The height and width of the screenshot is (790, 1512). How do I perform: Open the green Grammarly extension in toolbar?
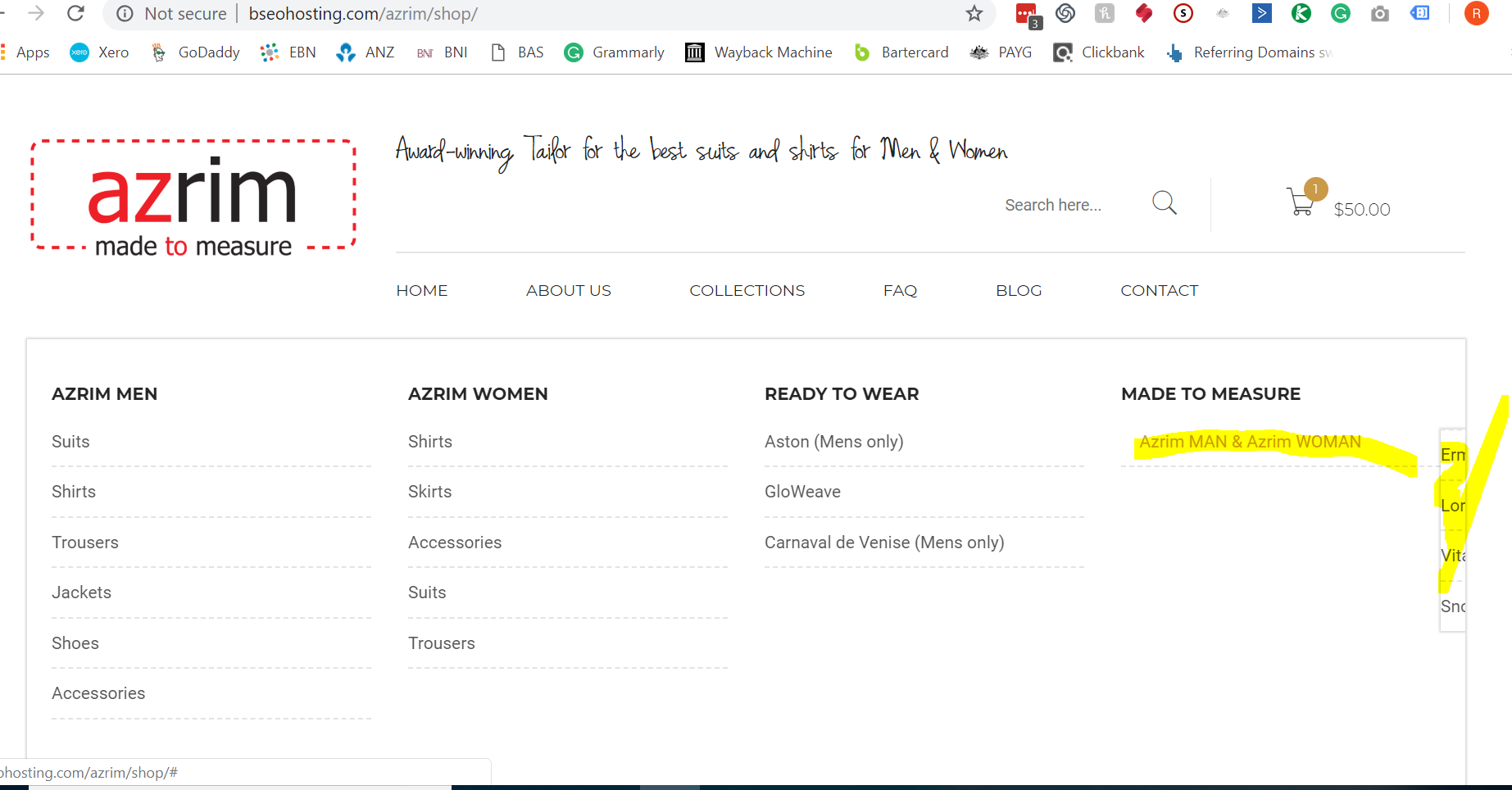tap(1341, 13)
